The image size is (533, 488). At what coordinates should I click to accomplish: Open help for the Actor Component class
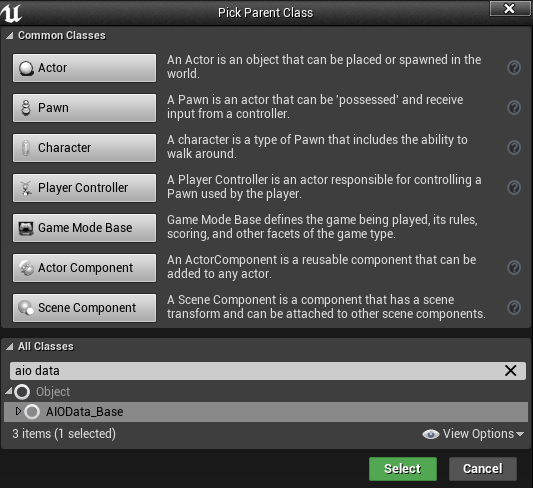[514, 267]
